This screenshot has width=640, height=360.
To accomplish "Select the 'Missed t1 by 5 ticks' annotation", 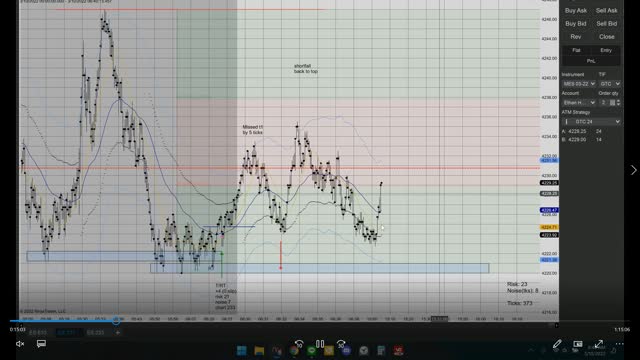I will pos(253,130).
